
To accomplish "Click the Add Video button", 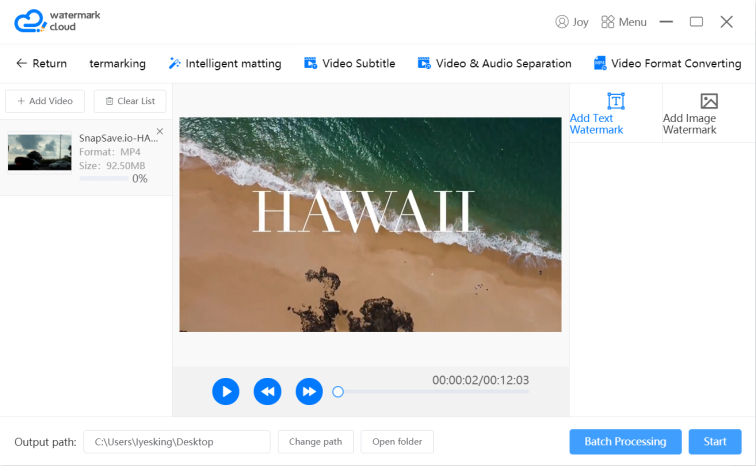I will pos(45,101).
